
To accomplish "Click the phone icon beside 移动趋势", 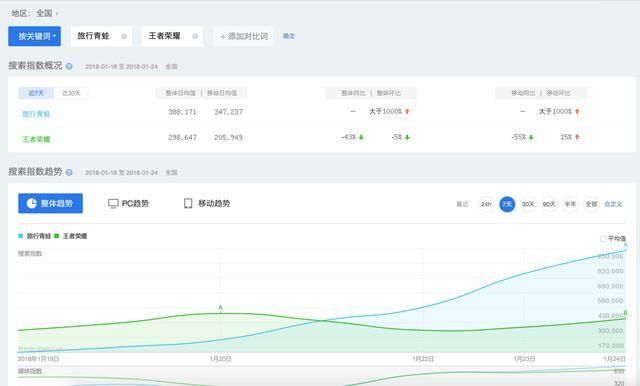I will click(188, 203).
